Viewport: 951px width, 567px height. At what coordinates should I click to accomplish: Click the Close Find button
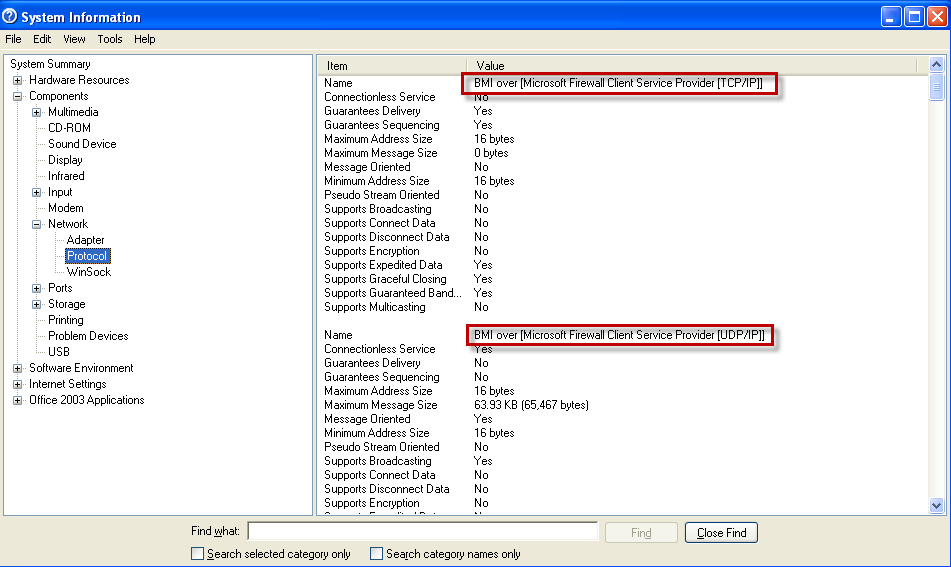tap(721, 533)
